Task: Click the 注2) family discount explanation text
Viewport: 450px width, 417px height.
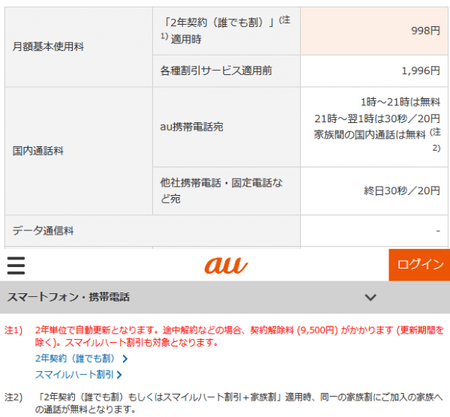Action: coord(239,403)
